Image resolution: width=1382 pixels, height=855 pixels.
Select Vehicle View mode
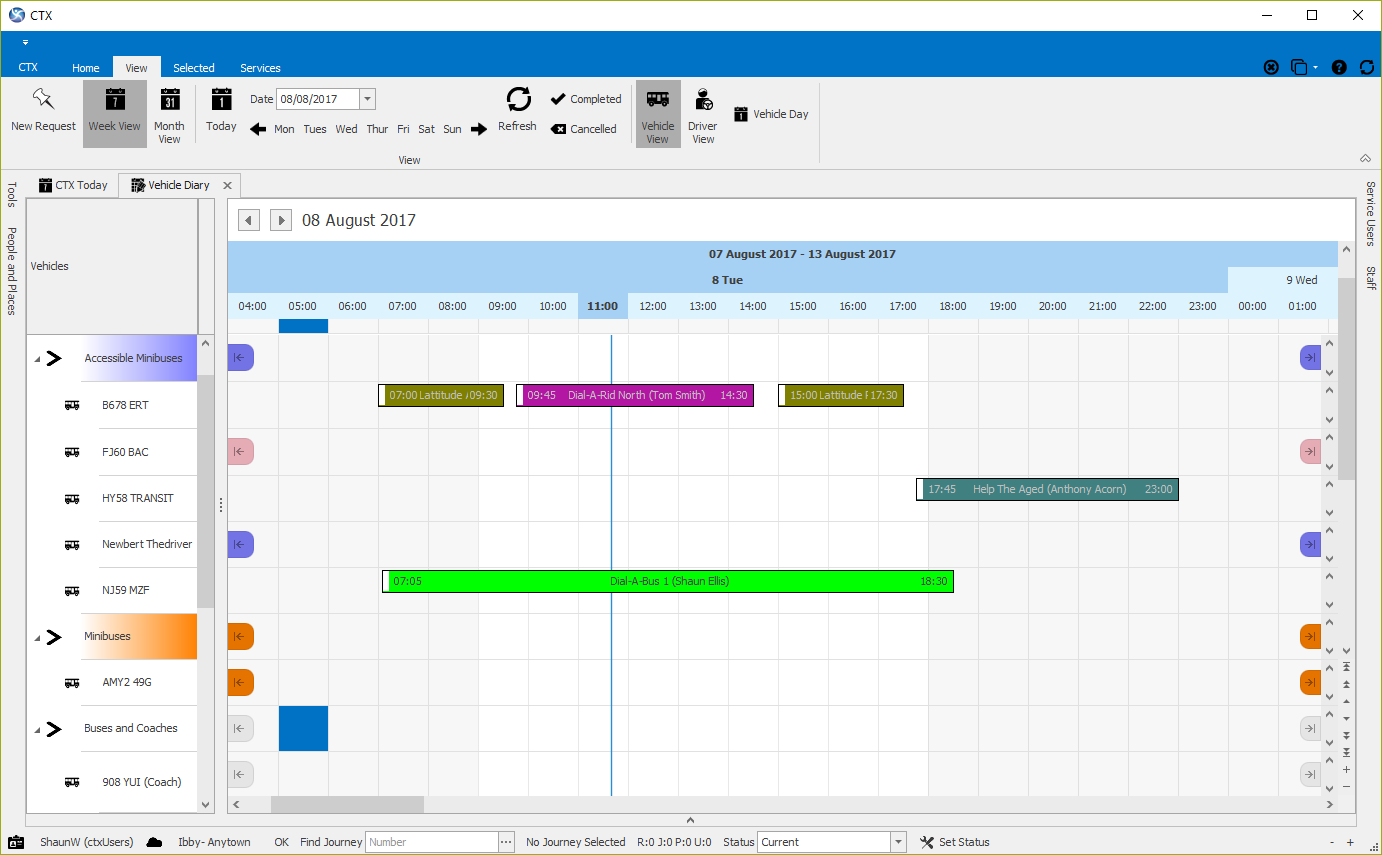[658, 114]
